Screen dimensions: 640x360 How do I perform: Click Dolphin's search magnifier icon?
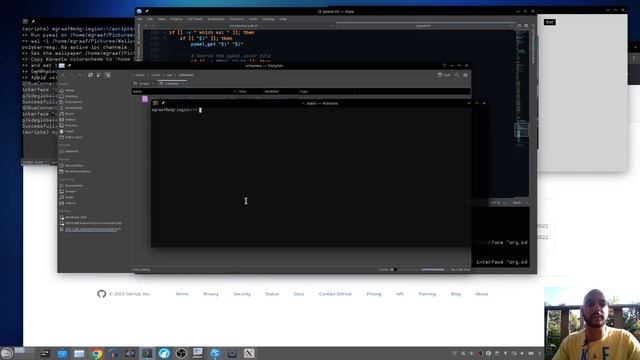pyautogui.click(x=457, y=75)
